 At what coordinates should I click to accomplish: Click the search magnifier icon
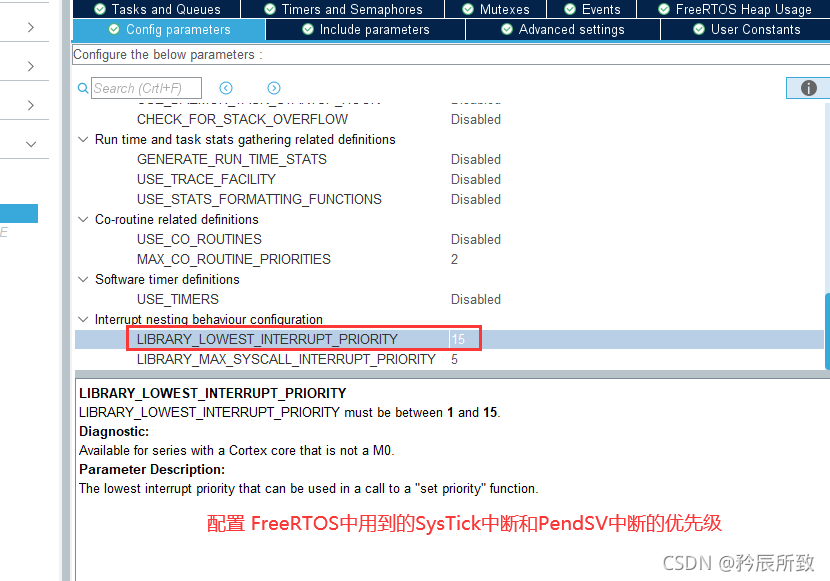(83, 88)
